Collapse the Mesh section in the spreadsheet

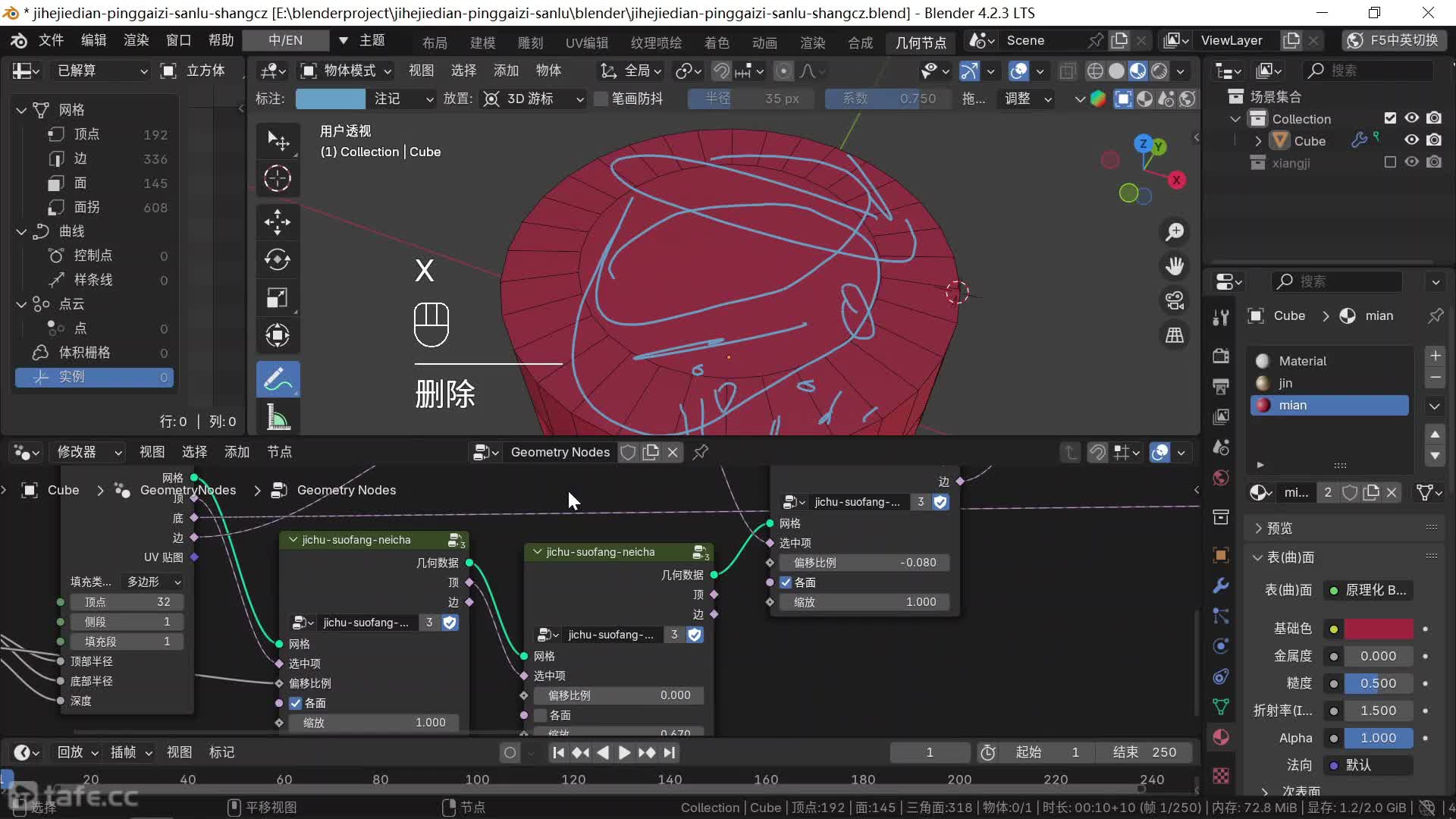coord(21,110)
